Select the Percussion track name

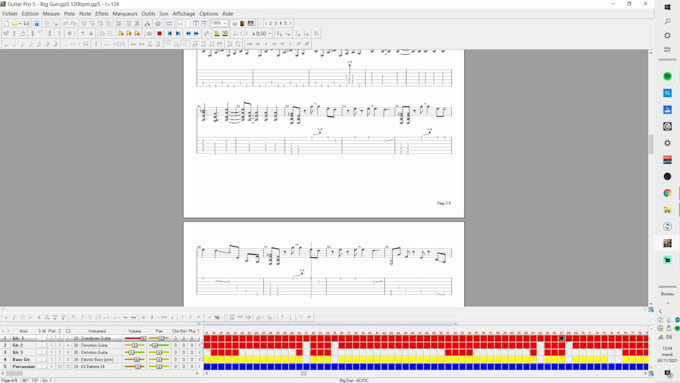[23, 367]
